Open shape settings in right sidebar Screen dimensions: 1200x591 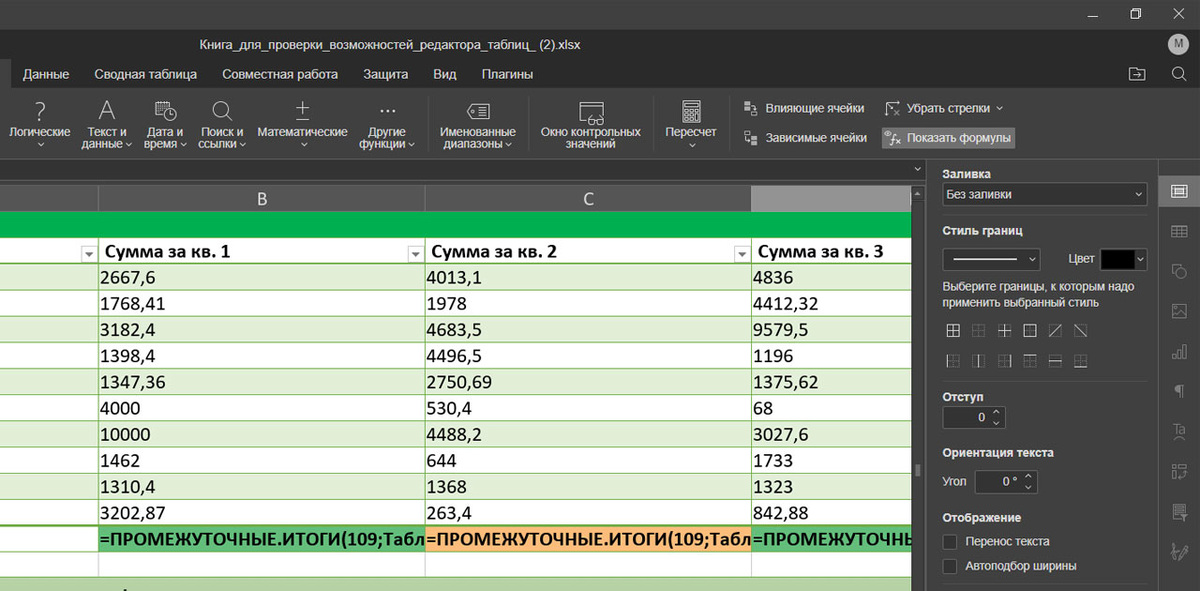pyautogui.click(x=1179, y=271)
